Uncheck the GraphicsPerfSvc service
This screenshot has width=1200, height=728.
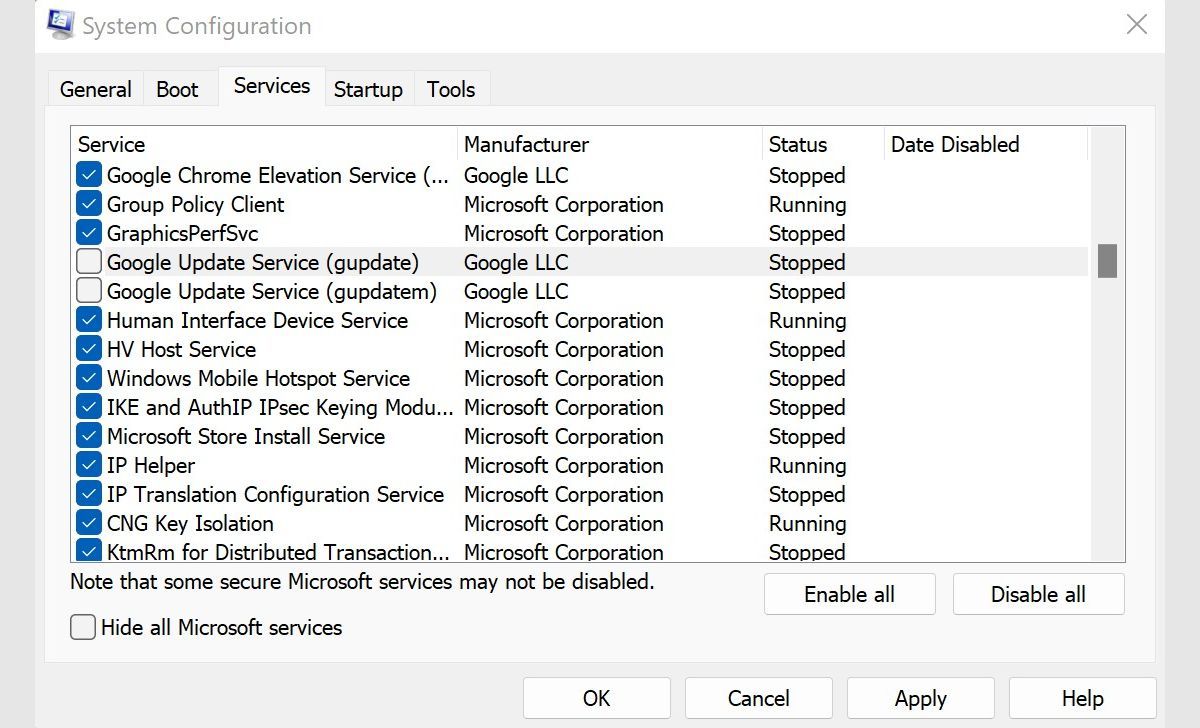[x=88, y=233]
